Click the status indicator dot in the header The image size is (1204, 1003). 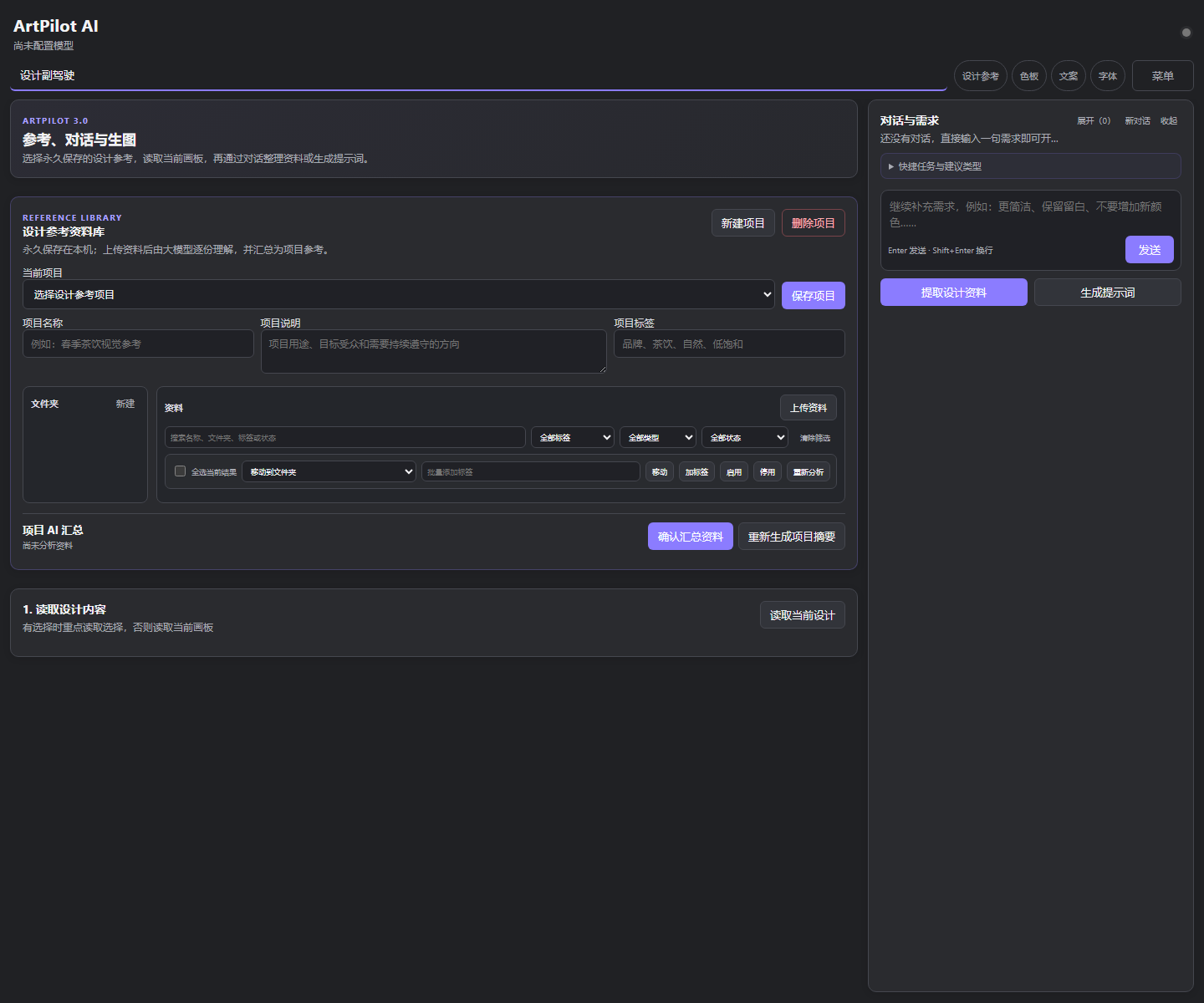(x=1186, y=33)
